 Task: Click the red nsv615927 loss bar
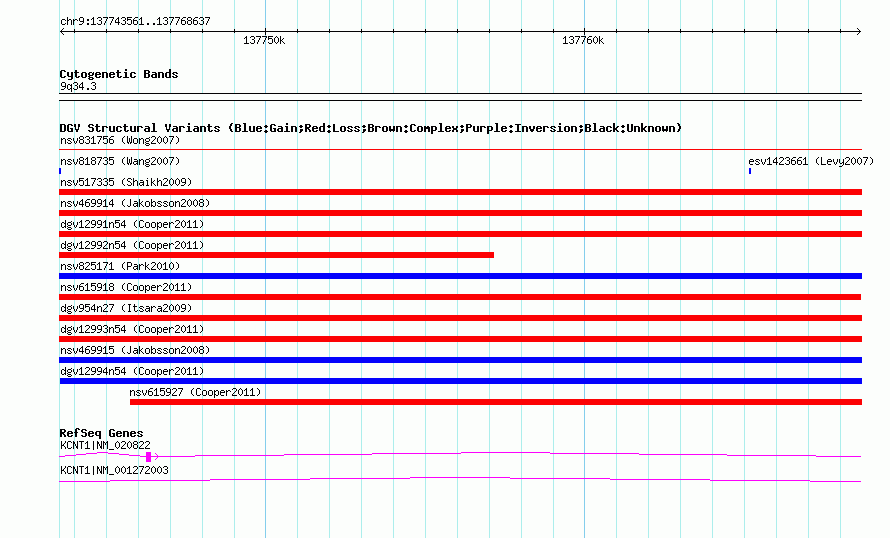tap(496, 402)
